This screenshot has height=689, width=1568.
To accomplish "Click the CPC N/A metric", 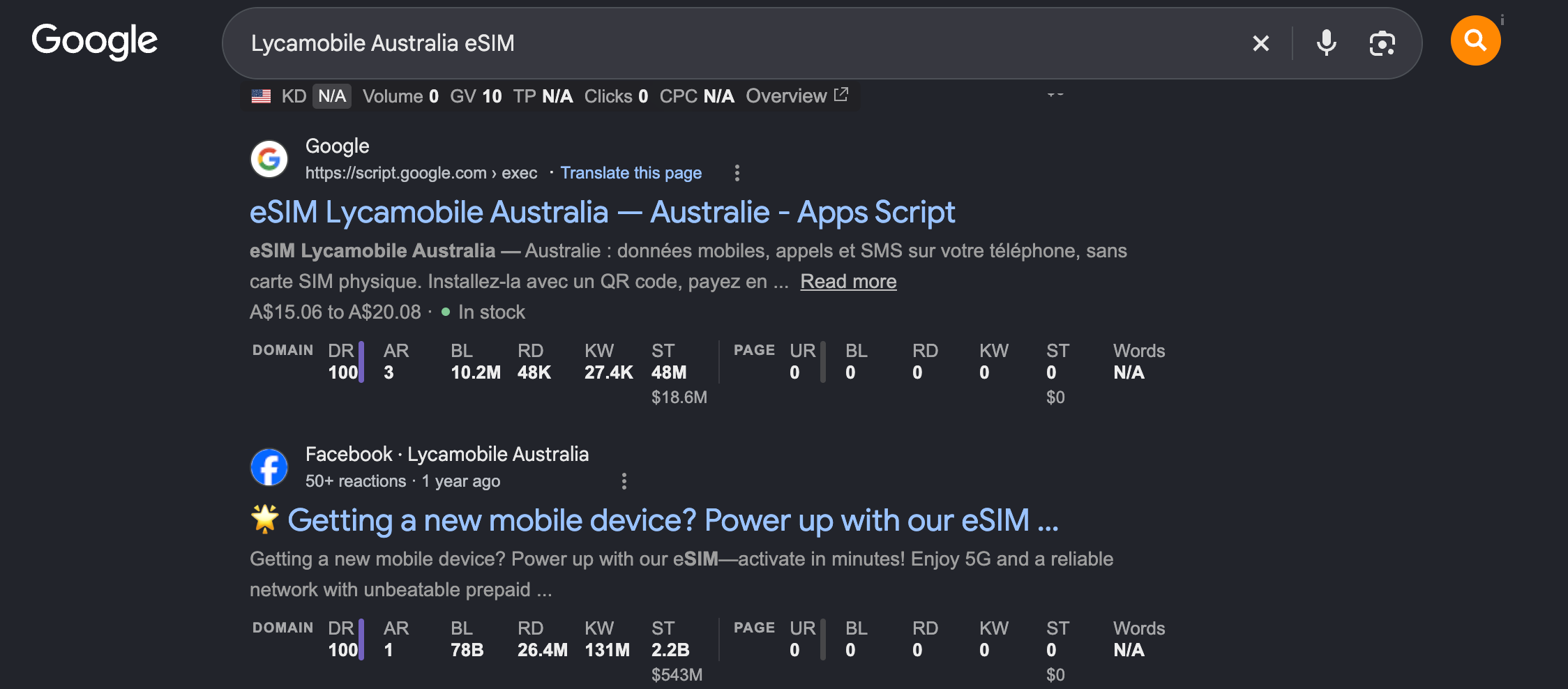I will click(697, 96).
